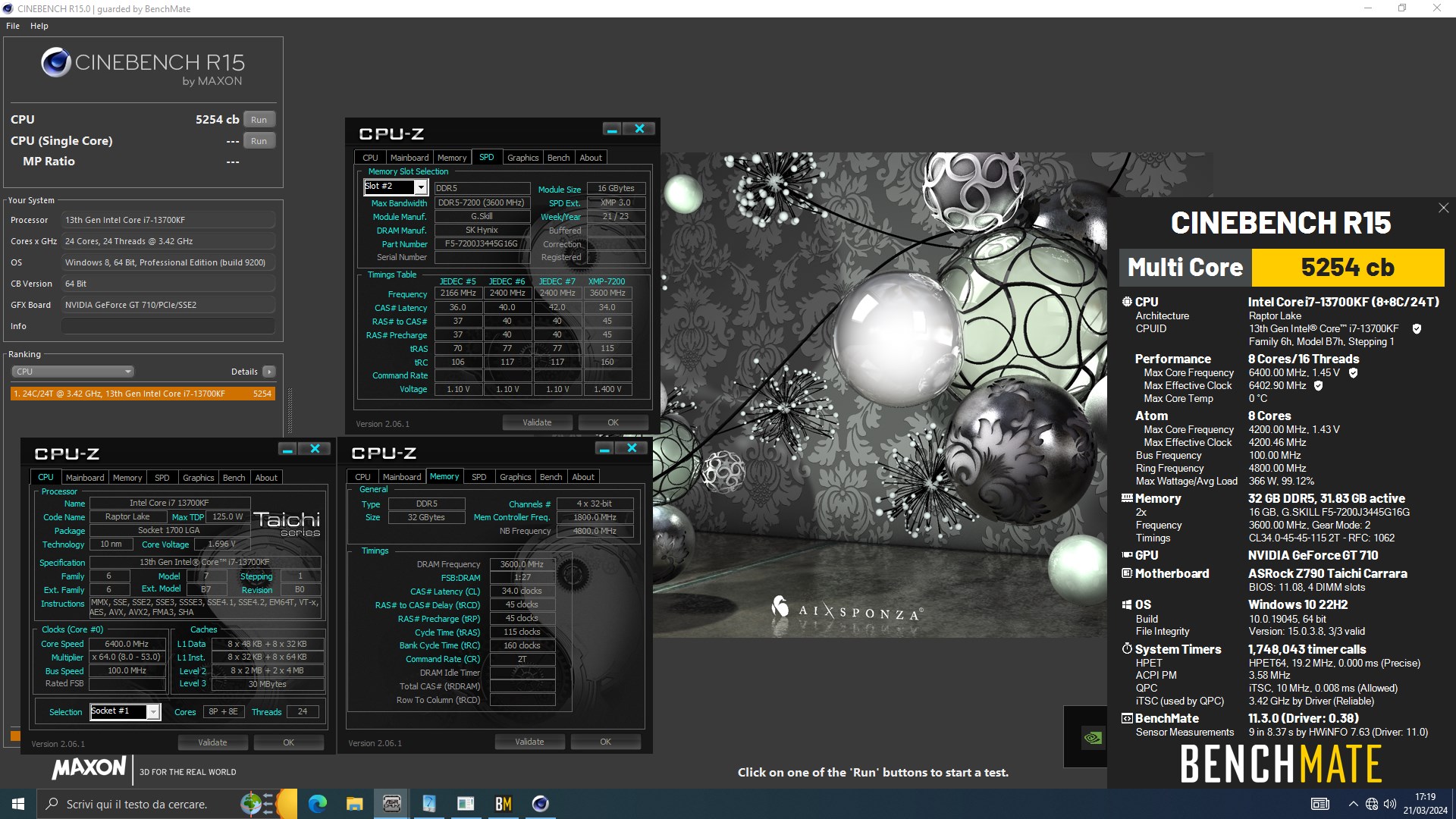Viewport: 1456px width, 819px height.
Task: Click the shield beside 6402.90 MHz
Action: pos(1318,386)
